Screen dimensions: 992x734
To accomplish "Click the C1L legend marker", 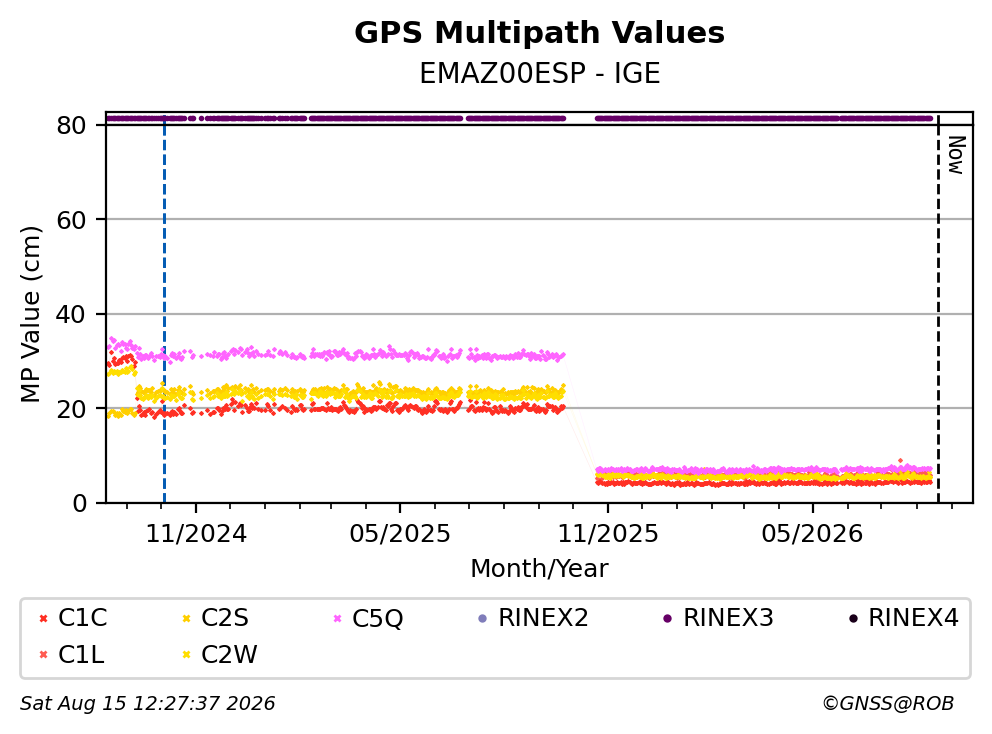I will [x=44, y=655].
